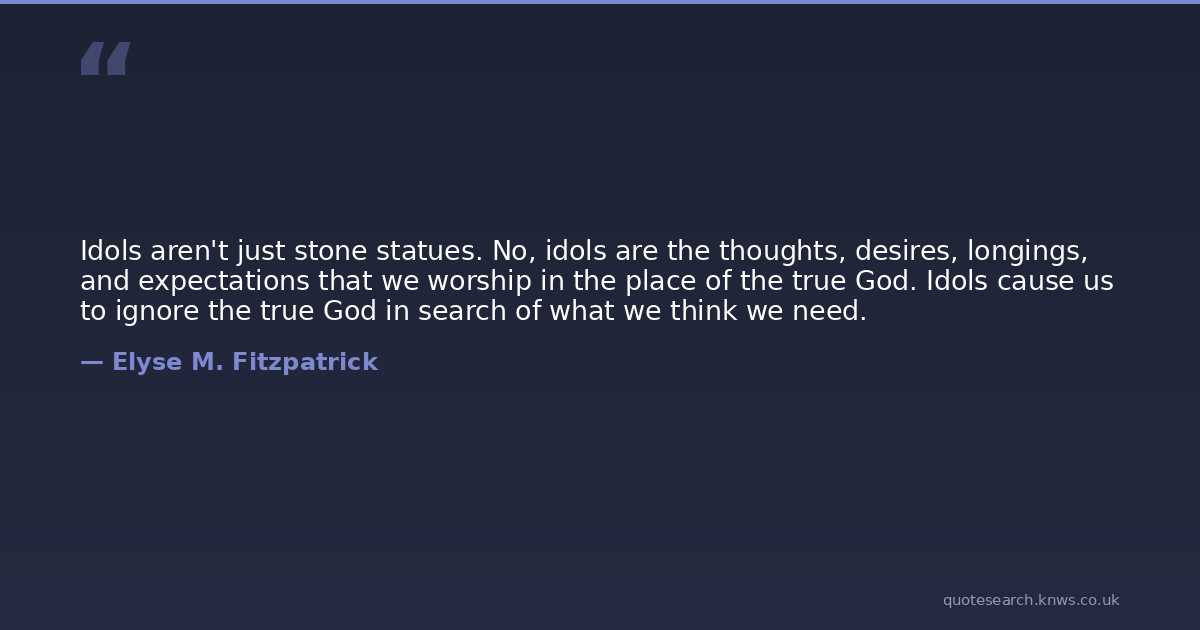Open the quotesearch.knws.co.uk link
This screenshot has height=630, width=1200.
(x=1030, y=600)
